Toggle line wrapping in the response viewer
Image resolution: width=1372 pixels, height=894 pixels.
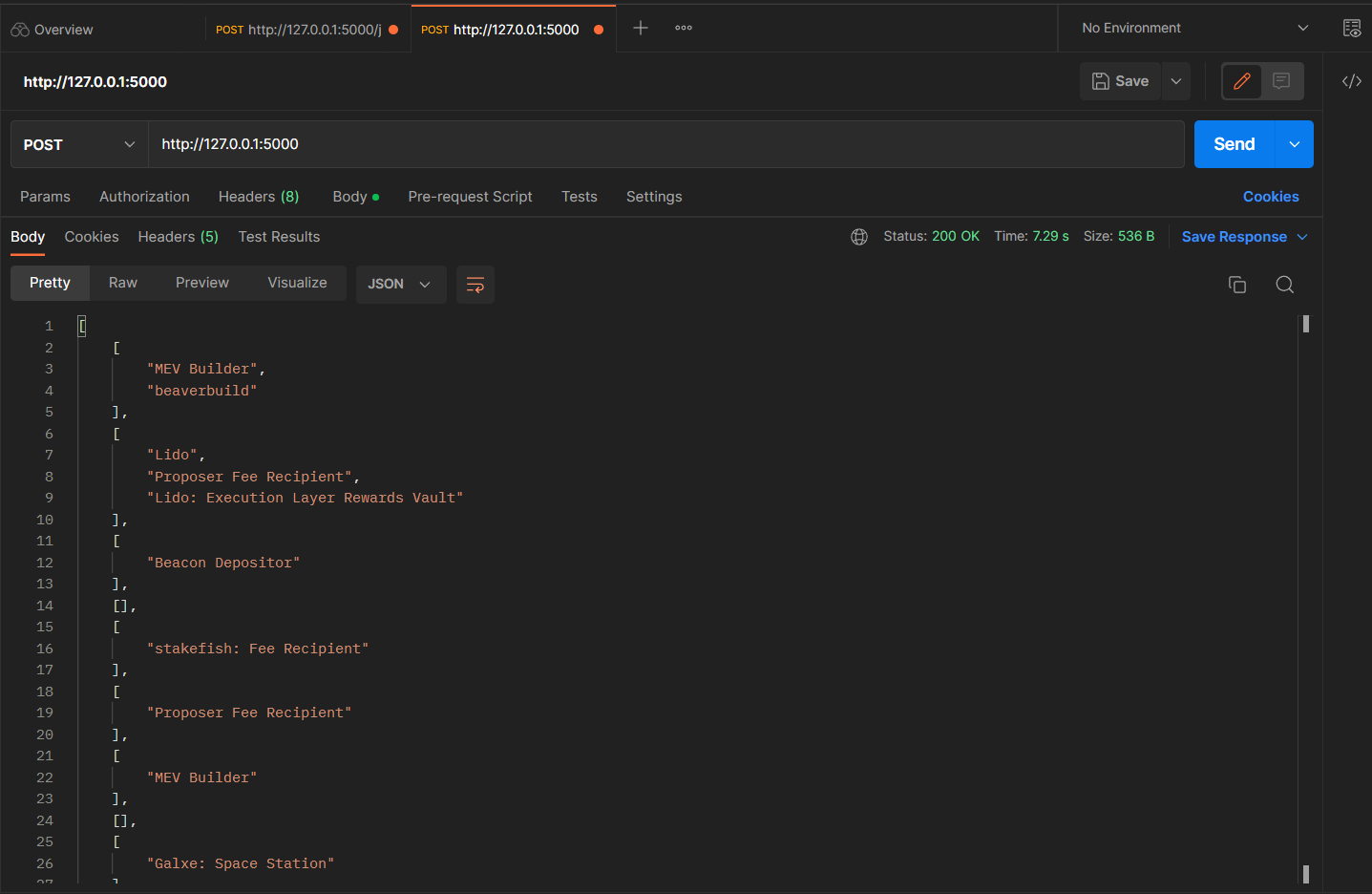pyautogui.click(x=475, y=284)
